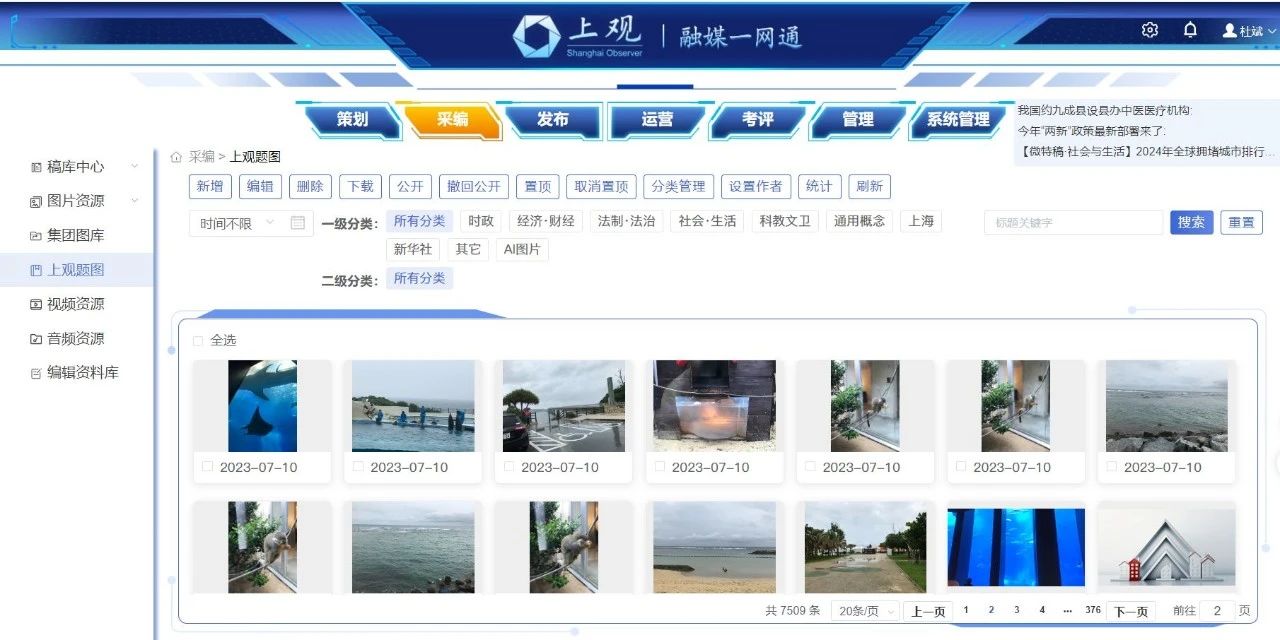Image resolution: width=1280 pixels, height=640 pixels.
Task: Check the parking lot image checkbox
Action: (x=509, y=467)
